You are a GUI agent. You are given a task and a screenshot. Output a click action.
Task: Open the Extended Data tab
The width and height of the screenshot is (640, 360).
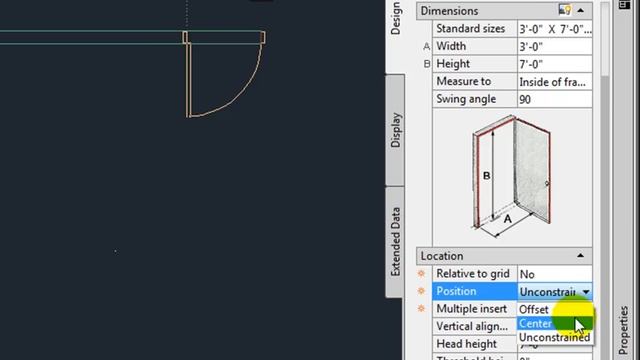396,242
